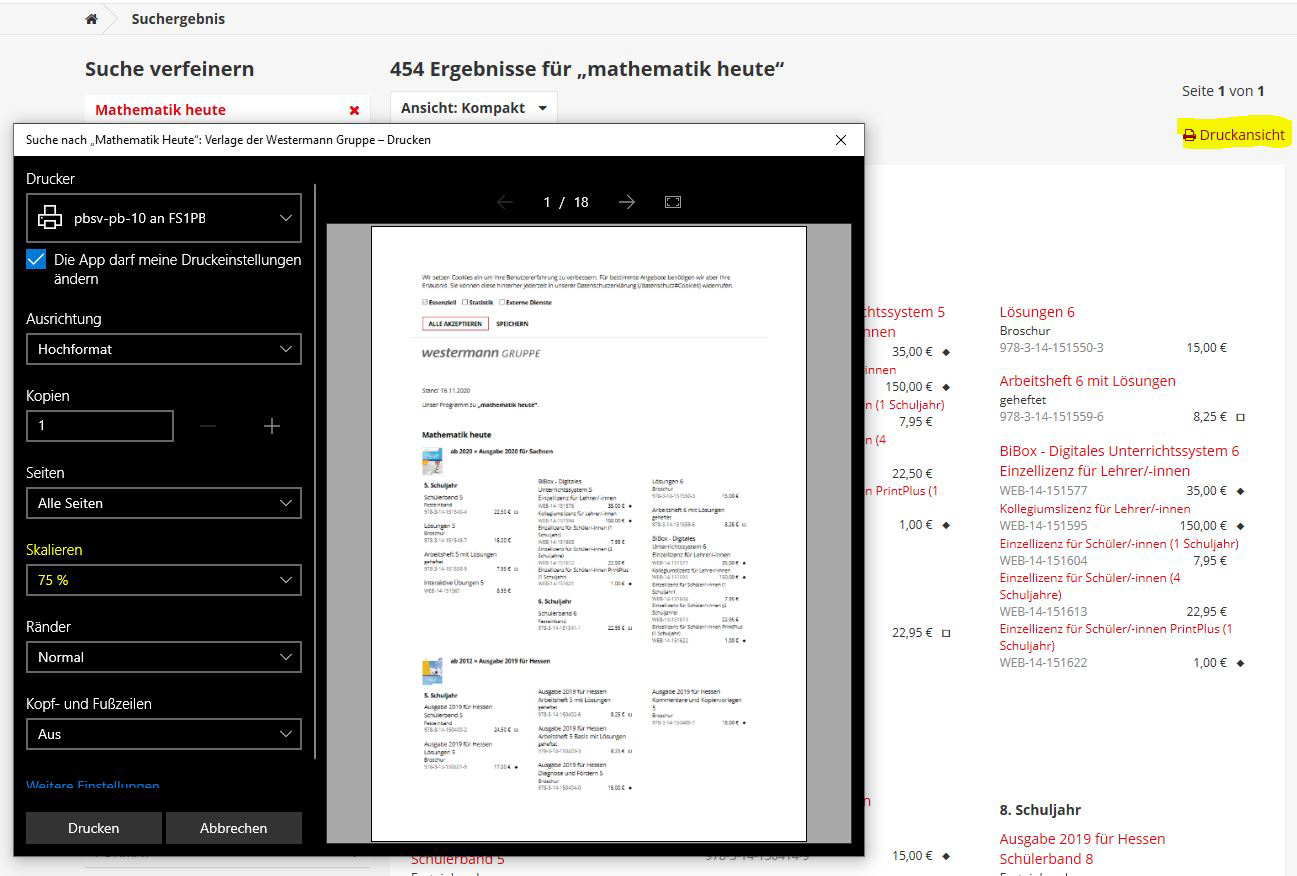This screenshot has width=1297, height=876.
Task: Click the '8. Schuljahr' heading
Action: tap(1040, 810)
